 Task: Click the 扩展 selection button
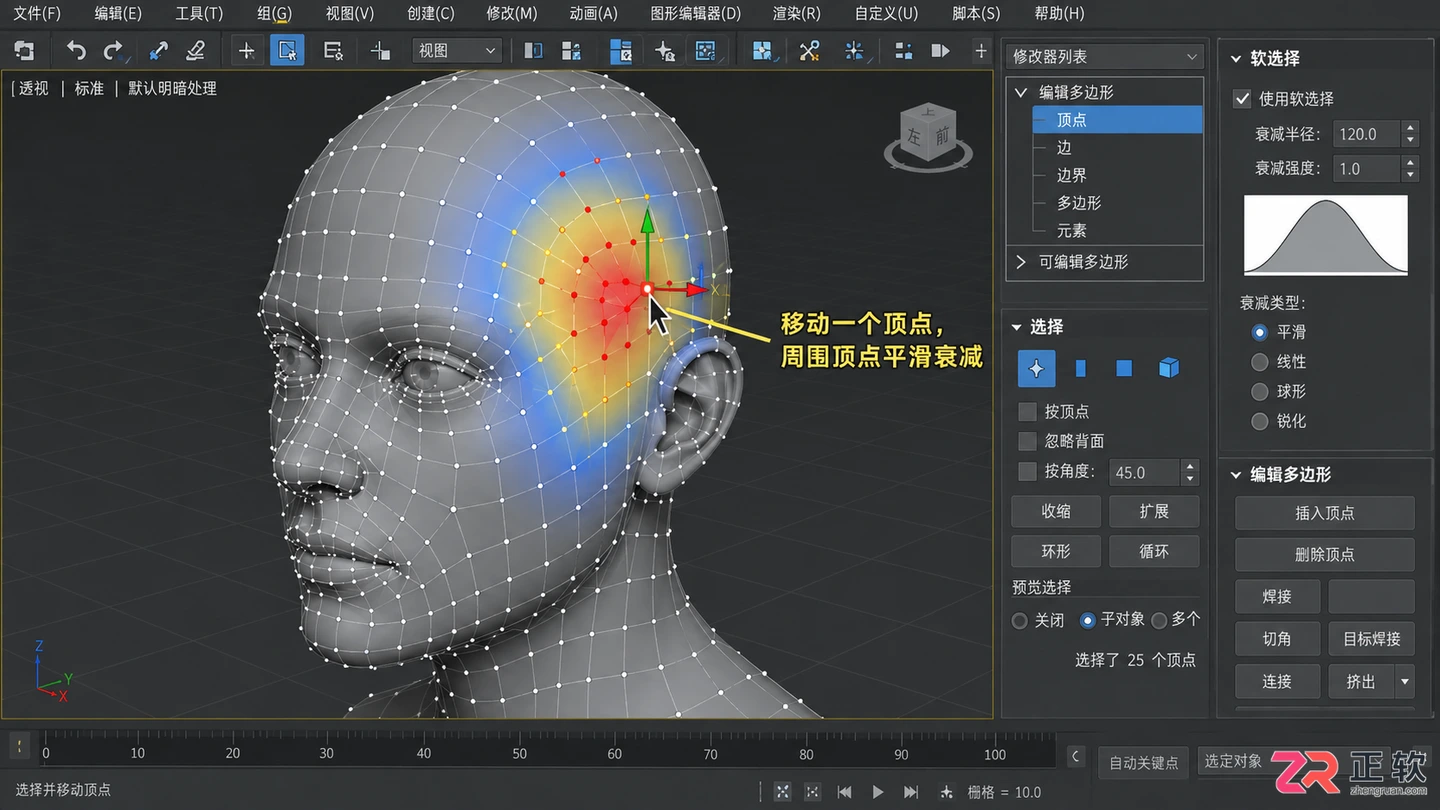click(1154, 512)
